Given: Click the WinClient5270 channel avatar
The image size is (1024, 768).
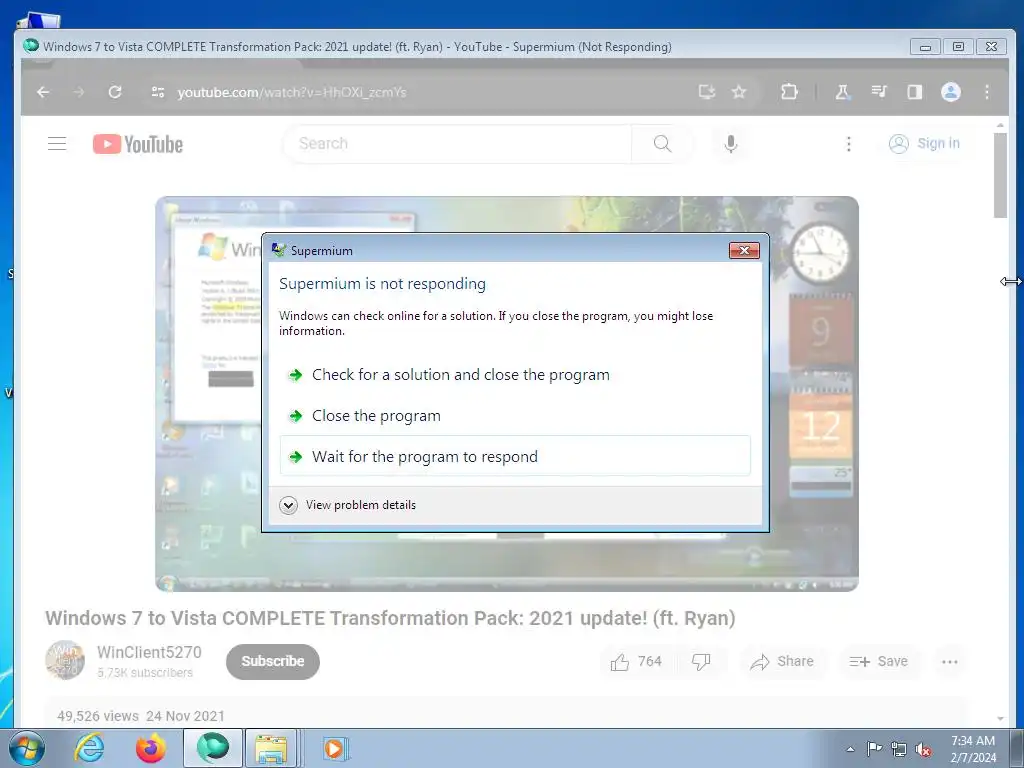Looking at the screenshot, I should pyautogui.click(x=65, y=660).
